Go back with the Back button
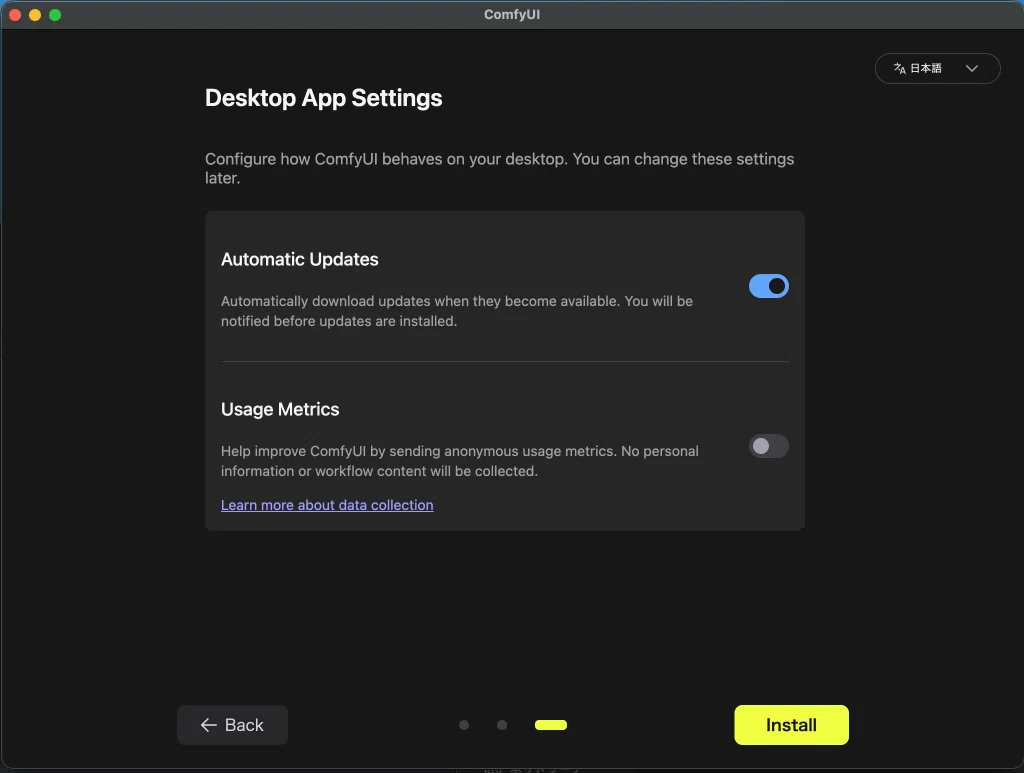Viewport: 1024px width, 773px height. pos(232,725)
